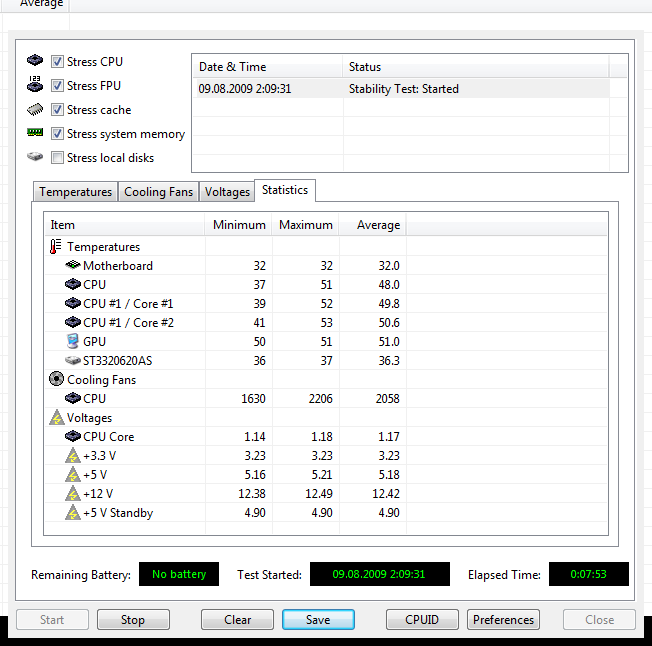
Task: Toggle the Stress system memory checkbox
Action: tap(58, 134)
